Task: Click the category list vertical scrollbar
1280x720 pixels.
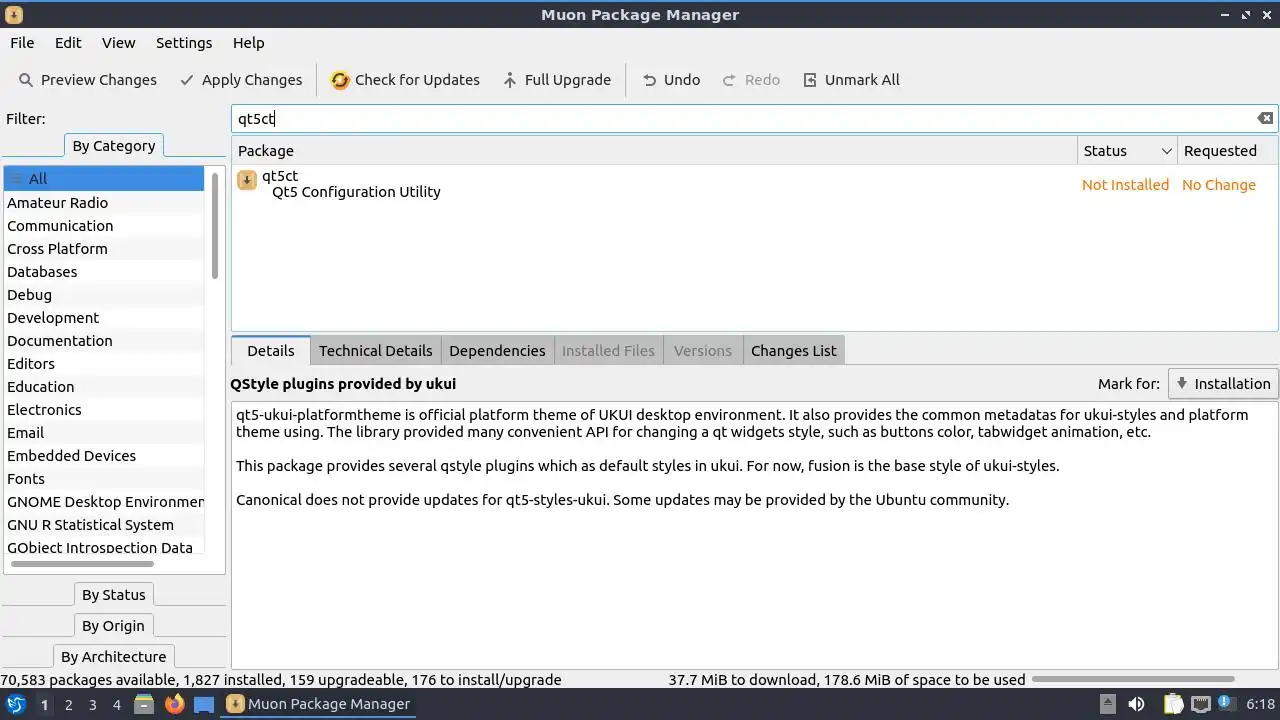Action: coord(215,226)
